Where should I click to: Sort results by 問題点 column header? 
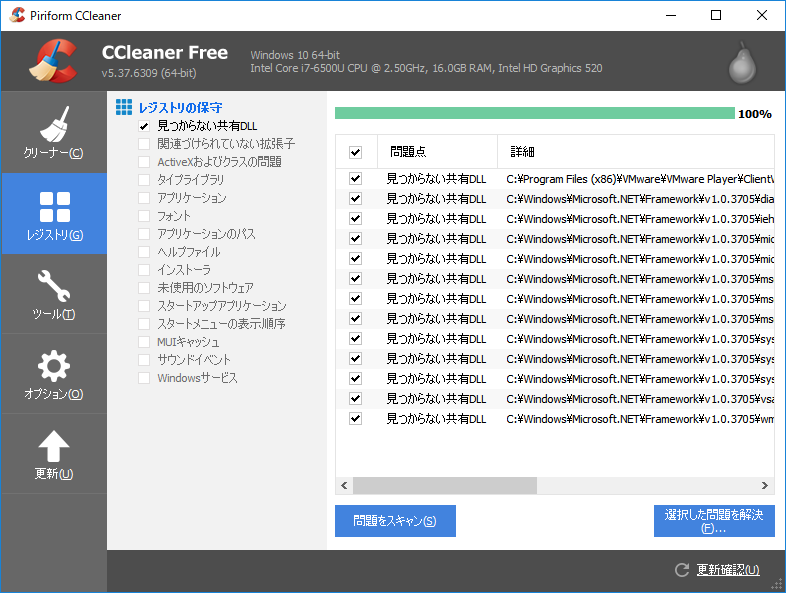(437, 151)
